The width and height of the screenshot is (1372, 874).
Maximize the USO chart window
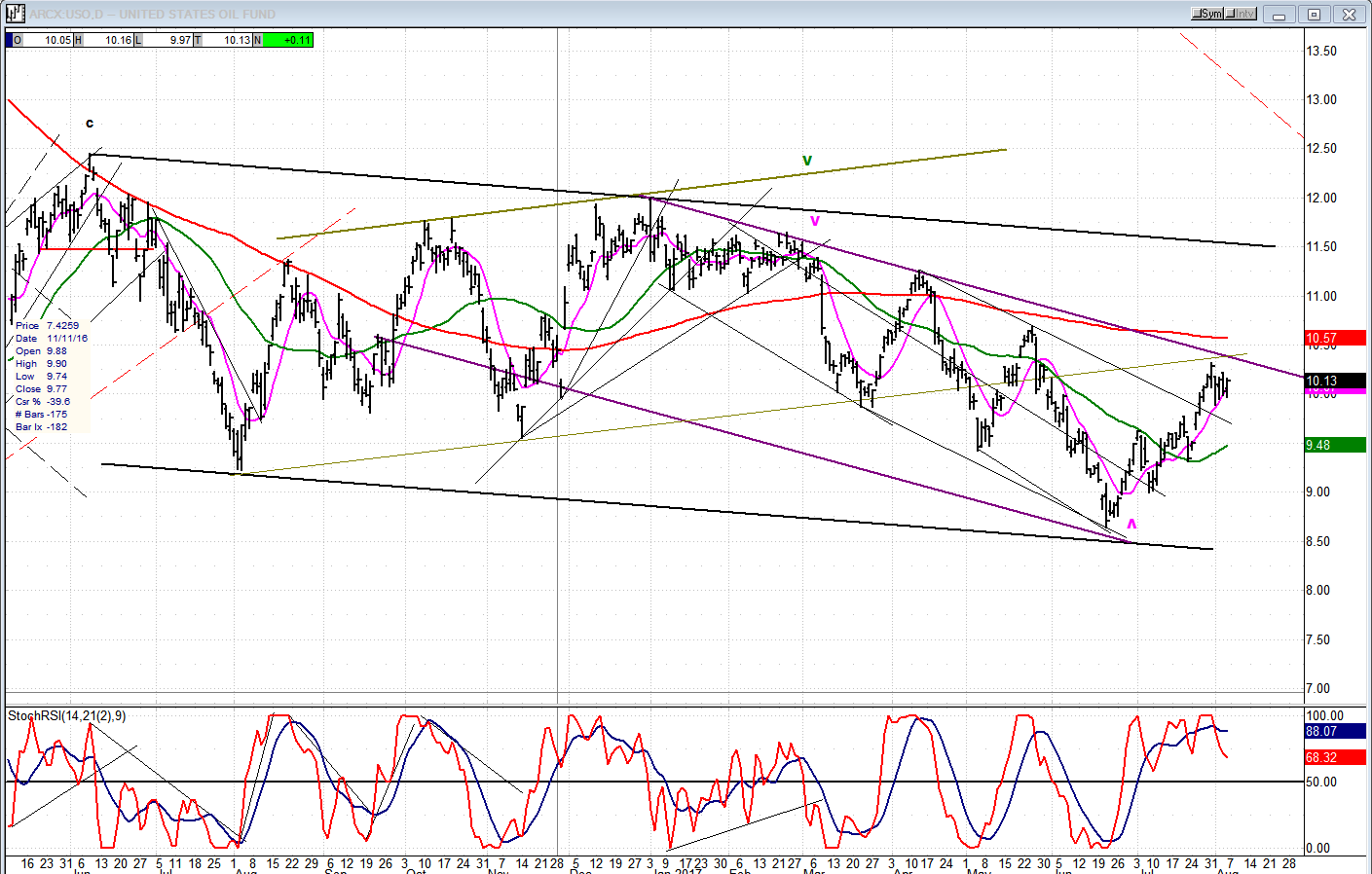1314,15
